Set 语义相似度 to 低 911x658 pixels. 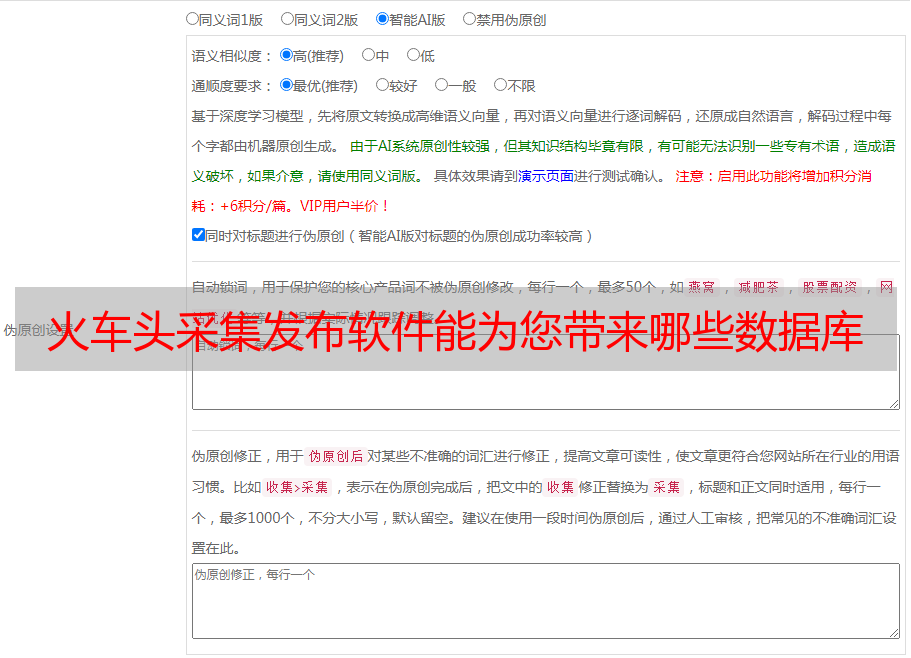413,55
